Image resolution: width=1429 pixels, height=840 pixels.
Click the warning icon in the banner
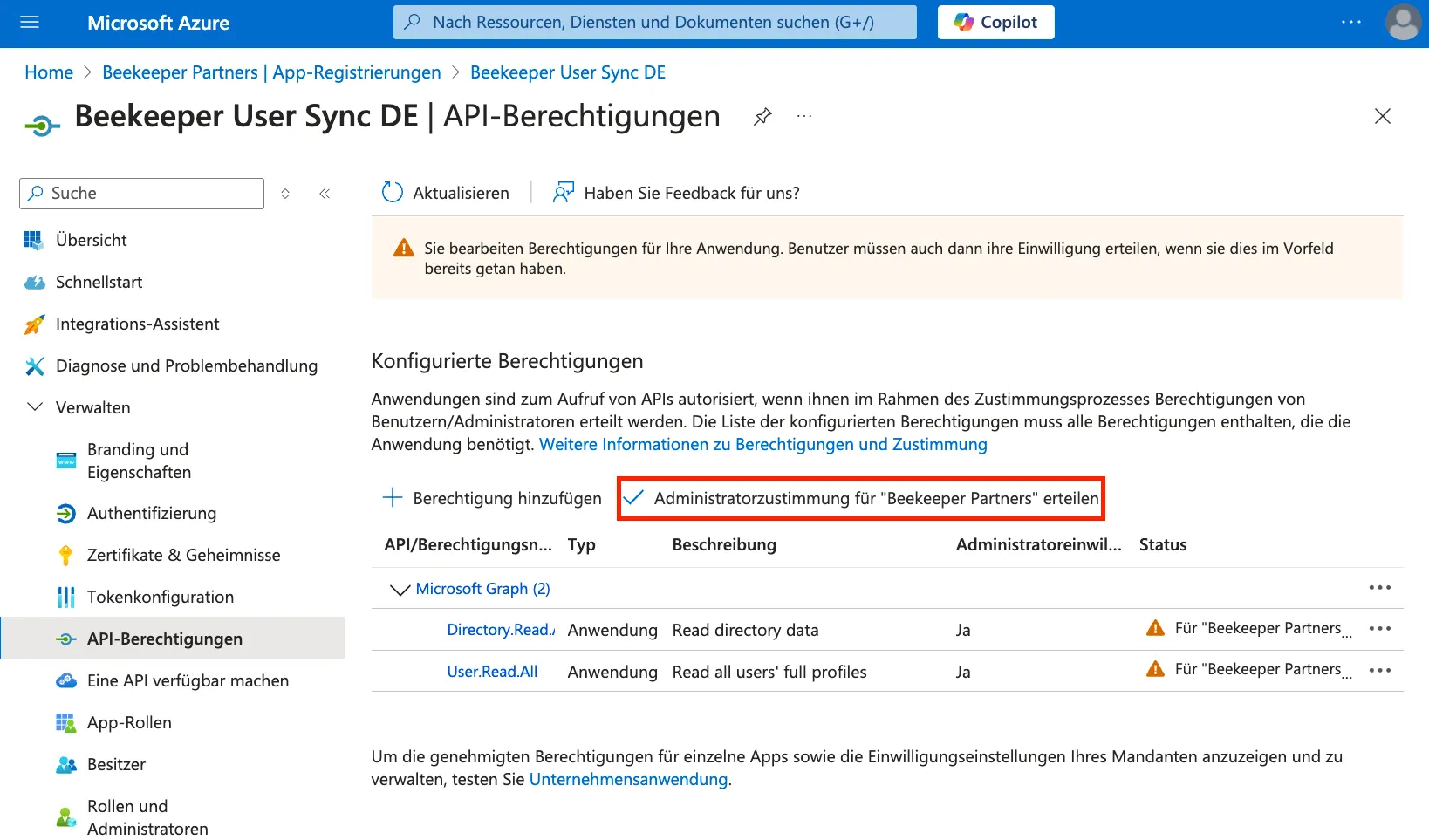point(404,248)
